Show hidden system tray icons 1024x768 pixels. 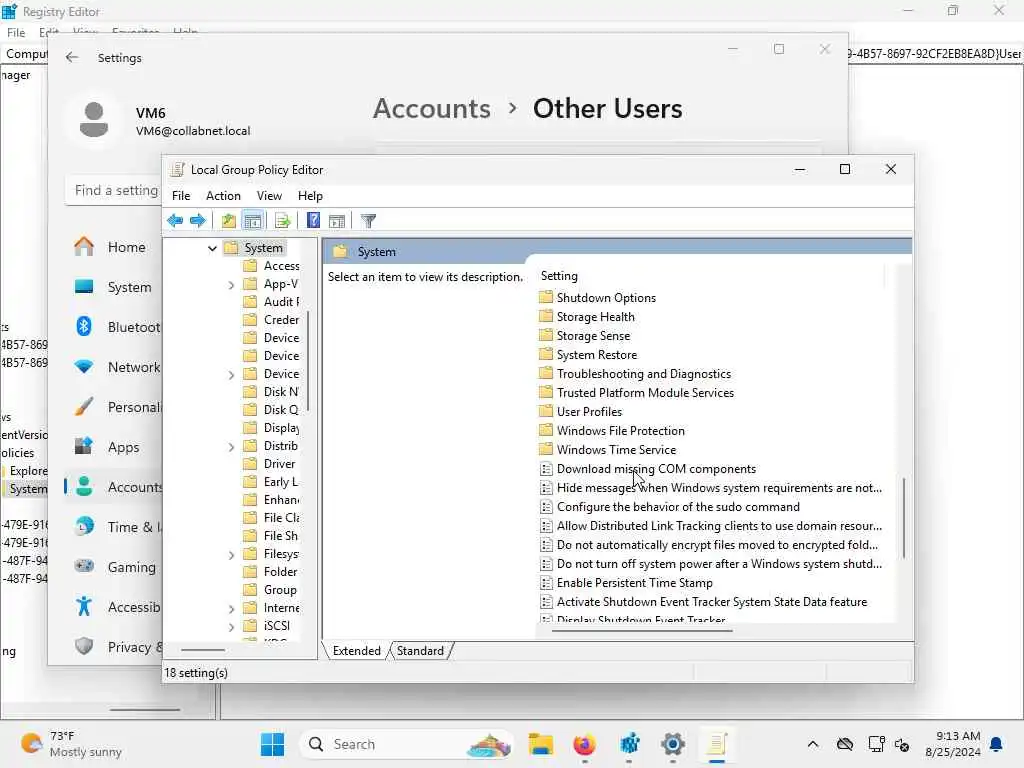point(812,744)
